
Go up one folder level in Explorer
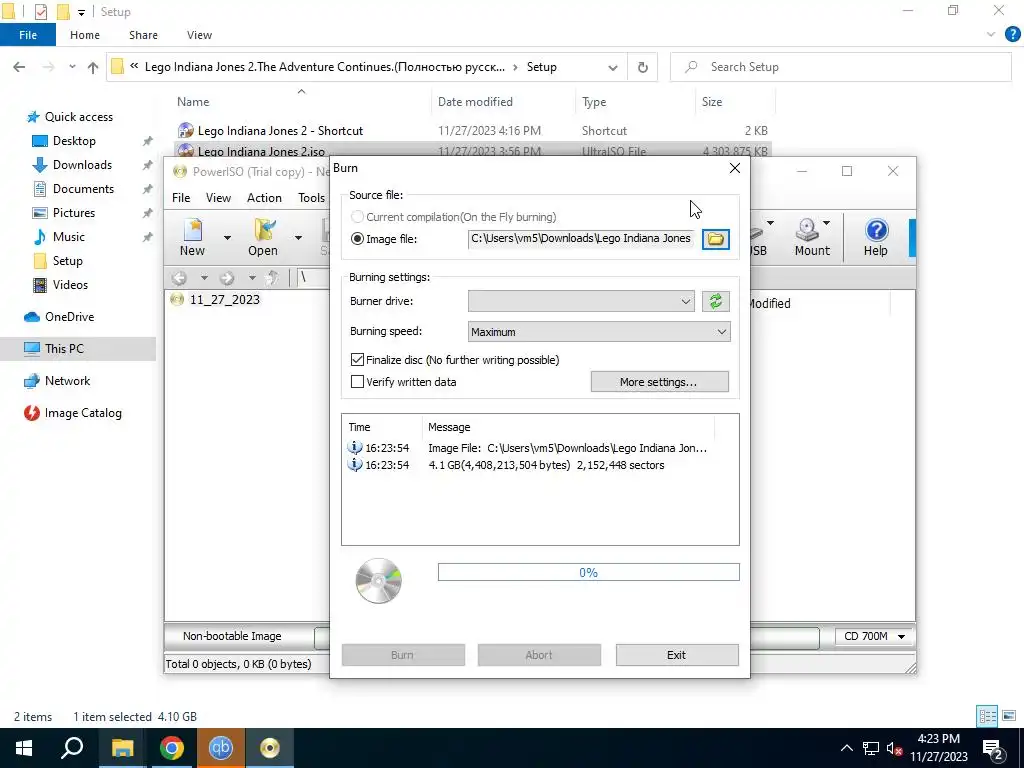93,67
